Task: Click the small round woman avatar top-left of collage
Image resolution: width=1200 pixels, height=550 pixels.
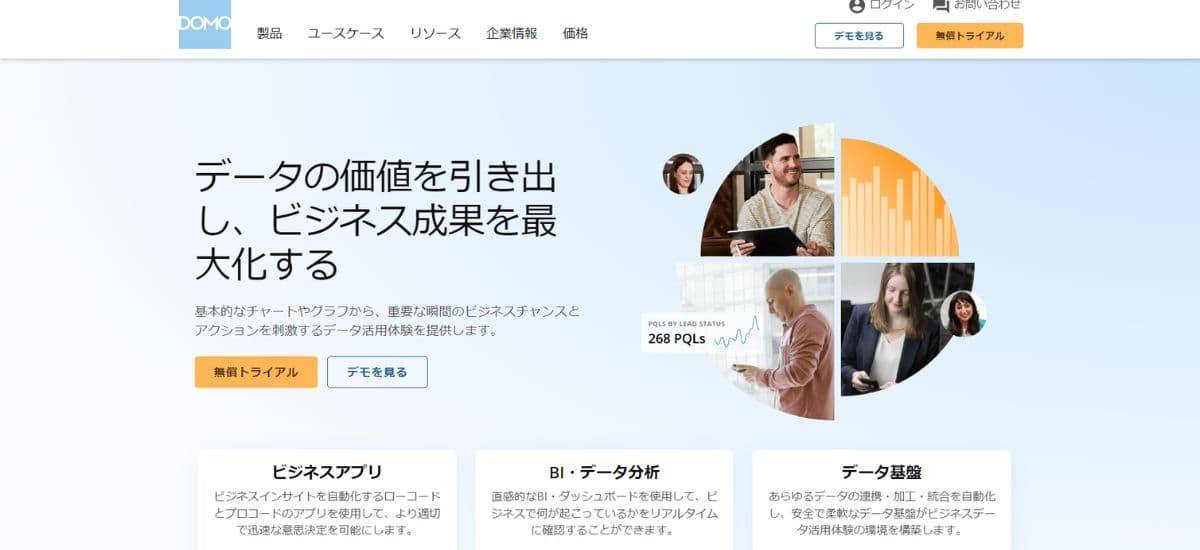Action: tap(683, 174)
